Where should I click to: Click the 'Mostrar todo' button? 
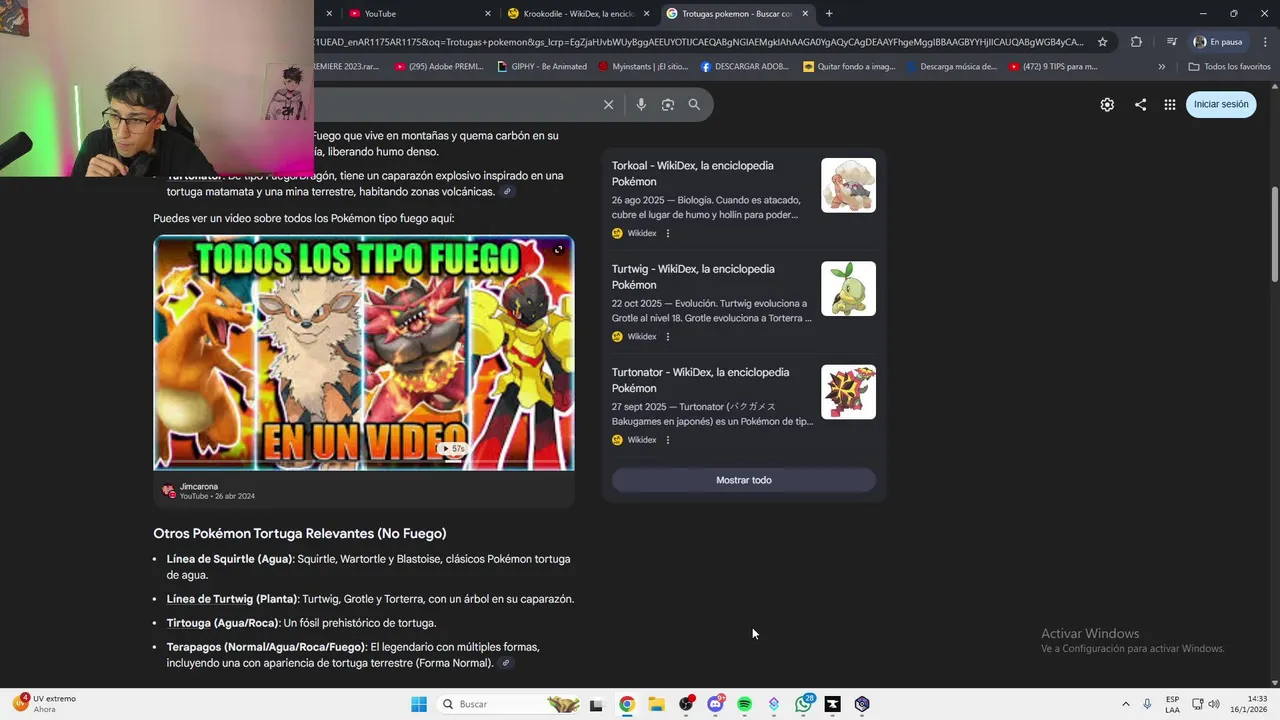pyautogui.click(x=744, y=480)
